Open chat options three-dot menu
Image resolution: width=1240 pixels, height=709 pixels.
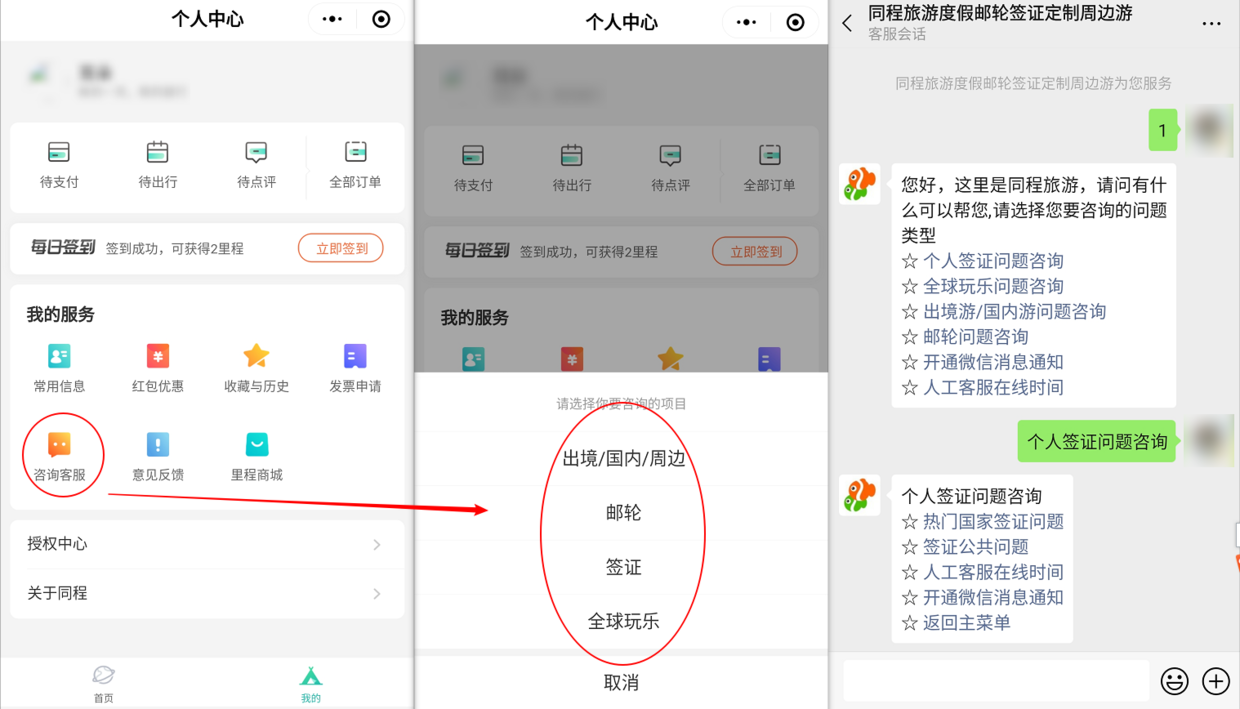click(1211, 23)
